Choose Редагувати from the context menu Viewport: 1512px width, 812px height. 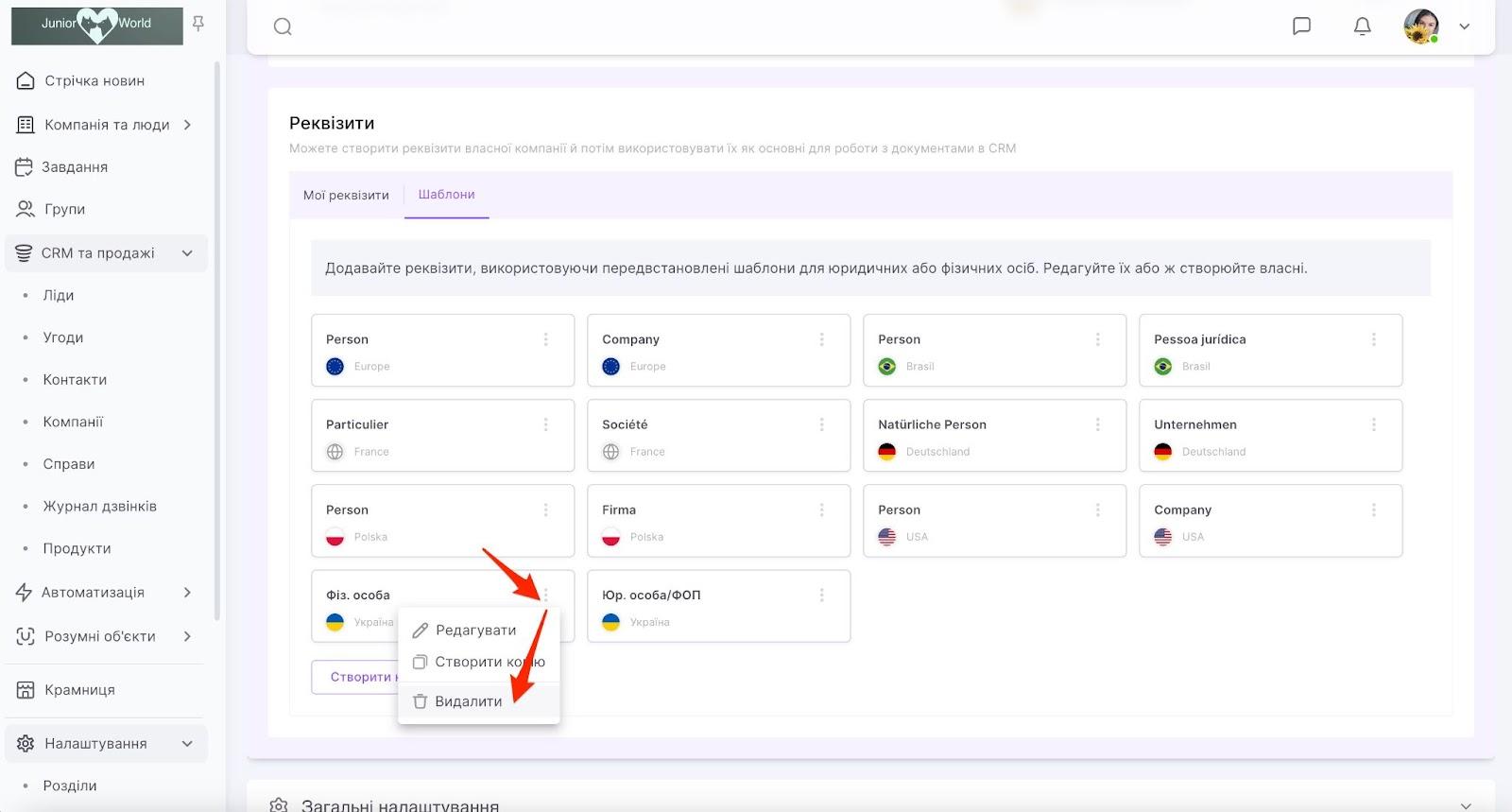pyautogui.click(x=479, y=631)
